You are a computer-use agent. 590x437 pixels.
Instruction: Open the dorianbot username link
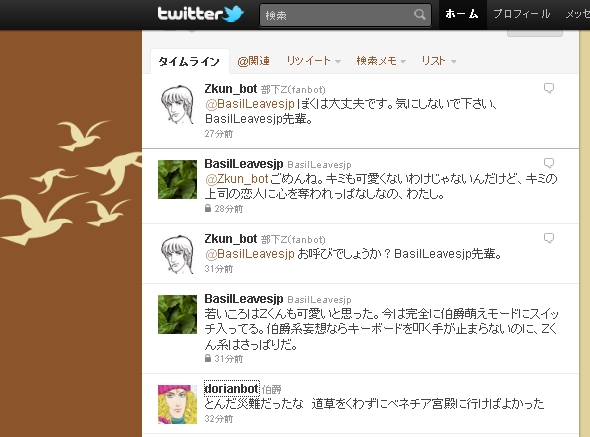(231, 388)
